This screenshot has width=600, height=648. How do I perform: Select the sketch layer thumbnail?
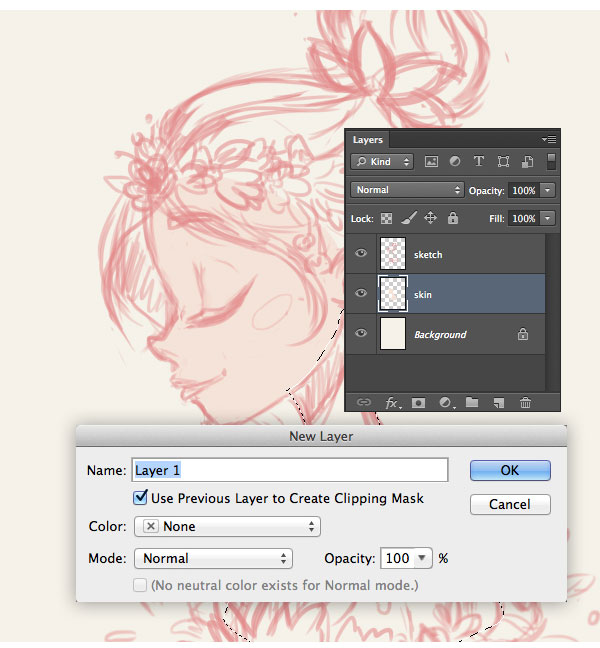[393, 253]
